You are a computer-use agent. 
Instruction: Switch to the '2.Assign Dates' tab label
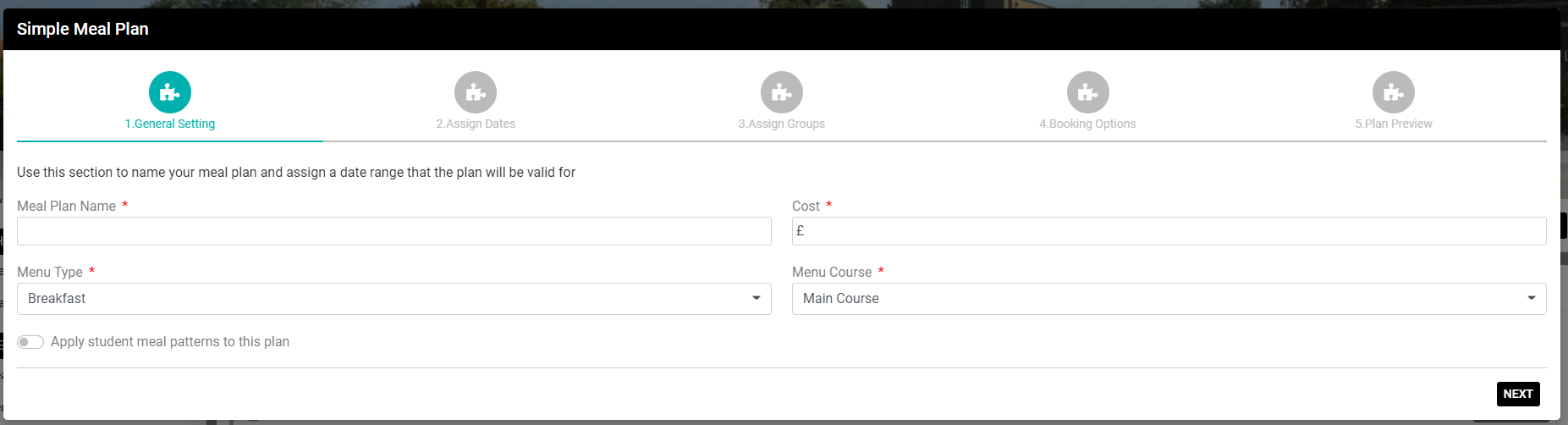pos(476,124)
